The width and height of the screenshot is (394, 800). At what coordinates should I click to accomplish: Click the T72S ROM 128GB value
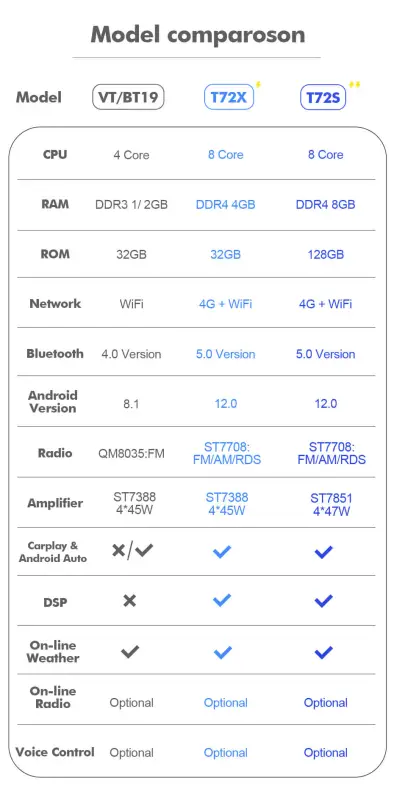point(326,254)
